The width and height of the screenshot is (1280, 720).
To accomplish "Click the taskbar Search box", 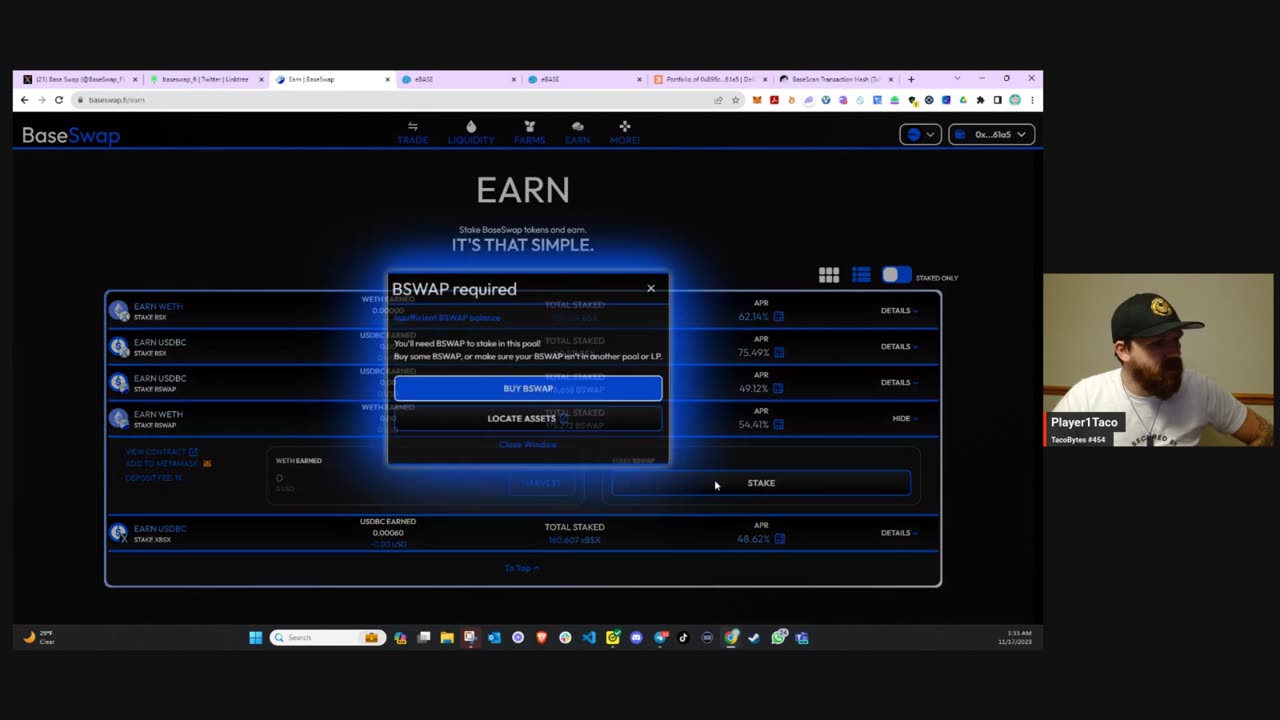I will (326, 637).
